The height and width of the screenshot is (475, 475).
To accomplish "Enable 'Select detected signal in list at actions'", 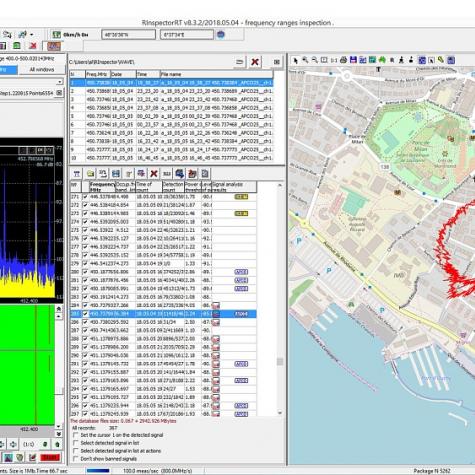I will pos(76,451).
